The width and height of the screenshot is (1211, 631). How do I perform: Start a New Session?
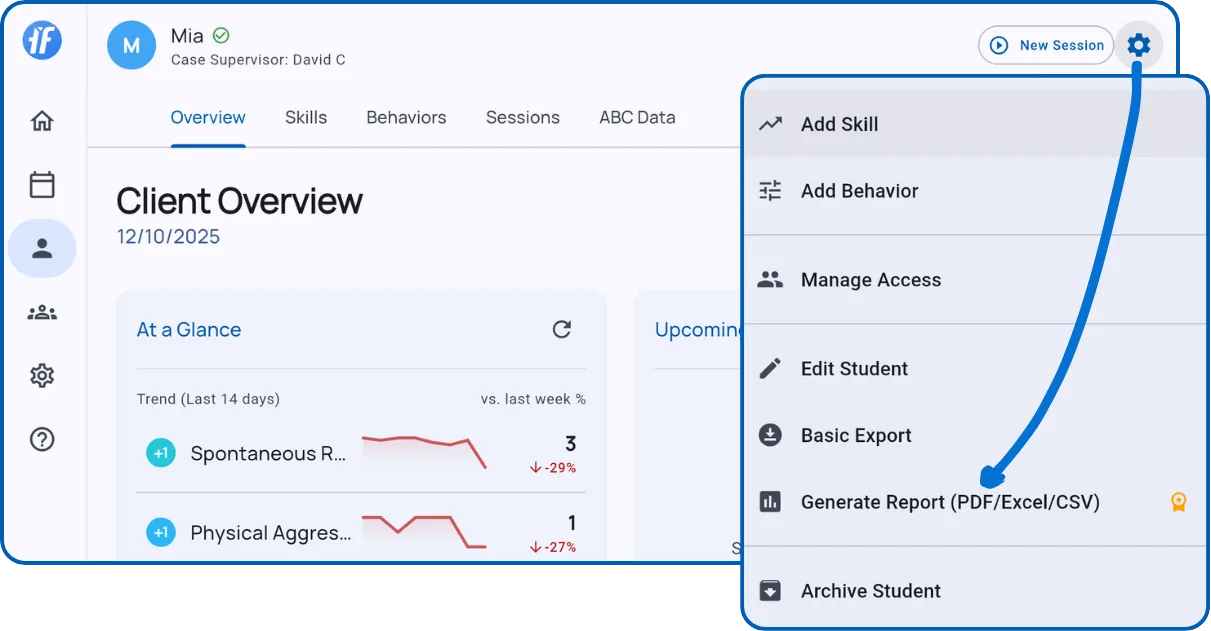coord(1045,45)
